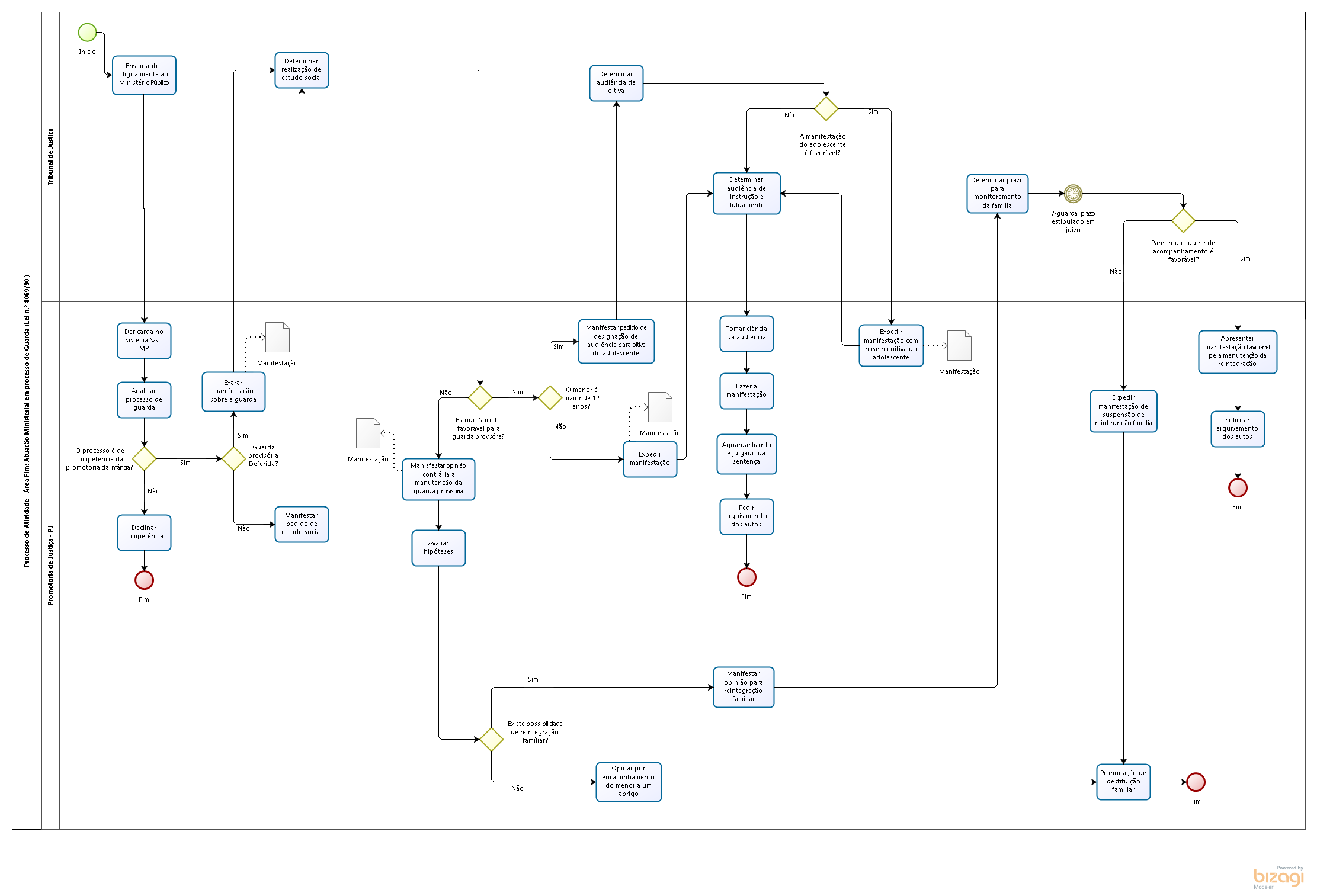Click the 'Promotoria de Justiça - PJ' lane header
Image resolution: width=1317 pixels, height=896 pixels.
tap(50, 566)
